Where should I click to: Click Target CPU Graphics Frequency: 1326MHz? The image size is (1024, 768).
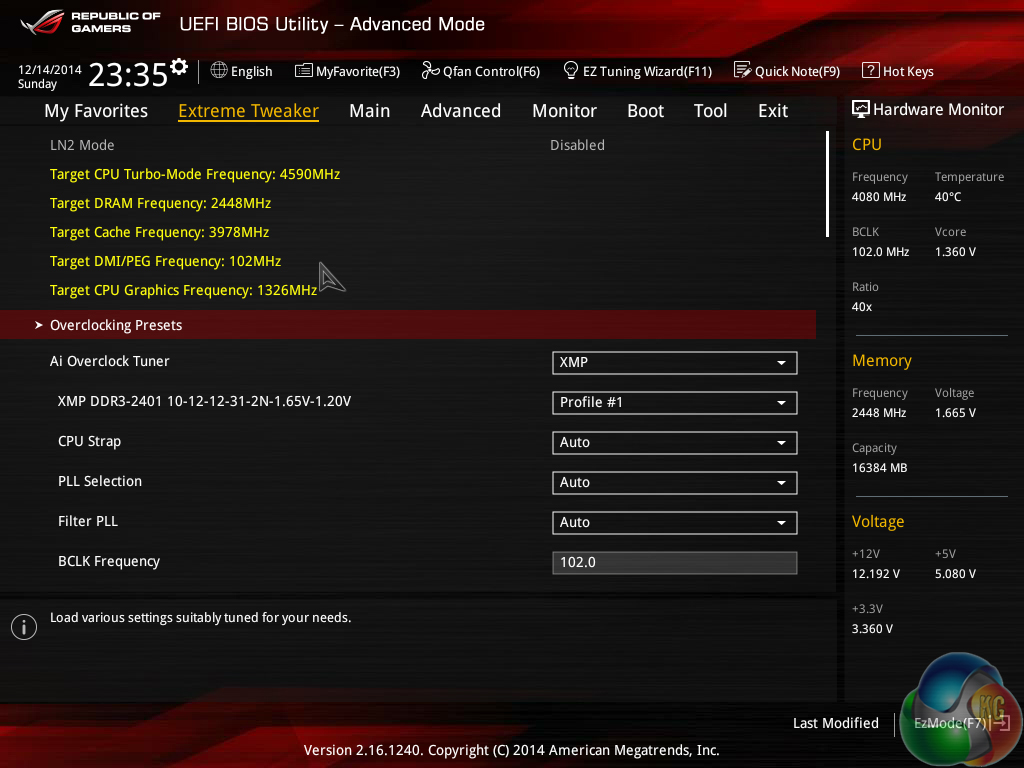[183, 290]
